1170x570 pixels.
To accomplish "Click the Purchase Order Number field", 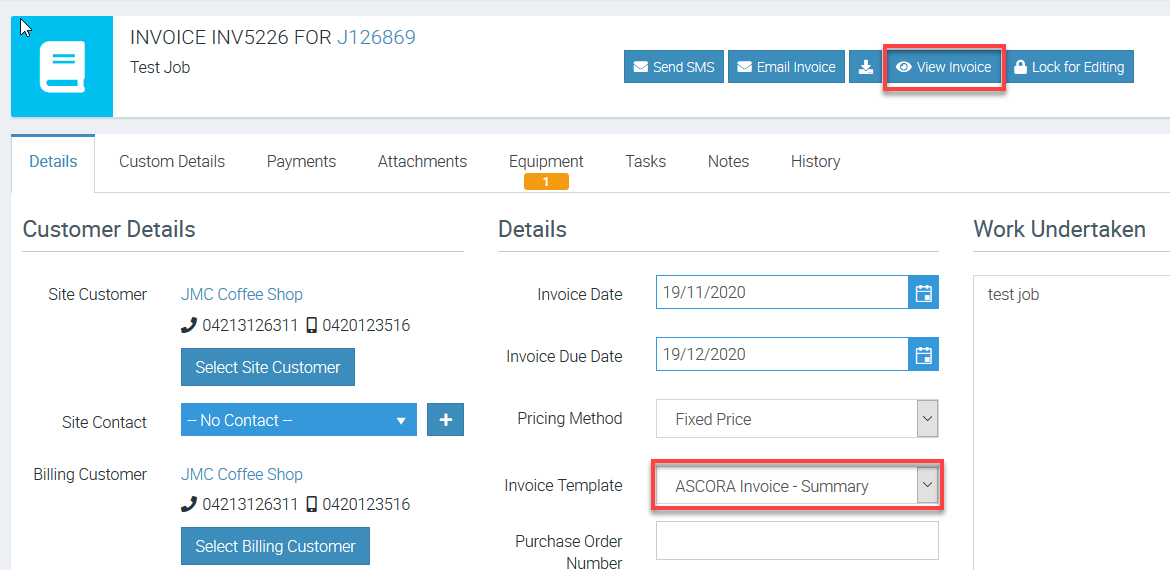I will pos(797,540).
